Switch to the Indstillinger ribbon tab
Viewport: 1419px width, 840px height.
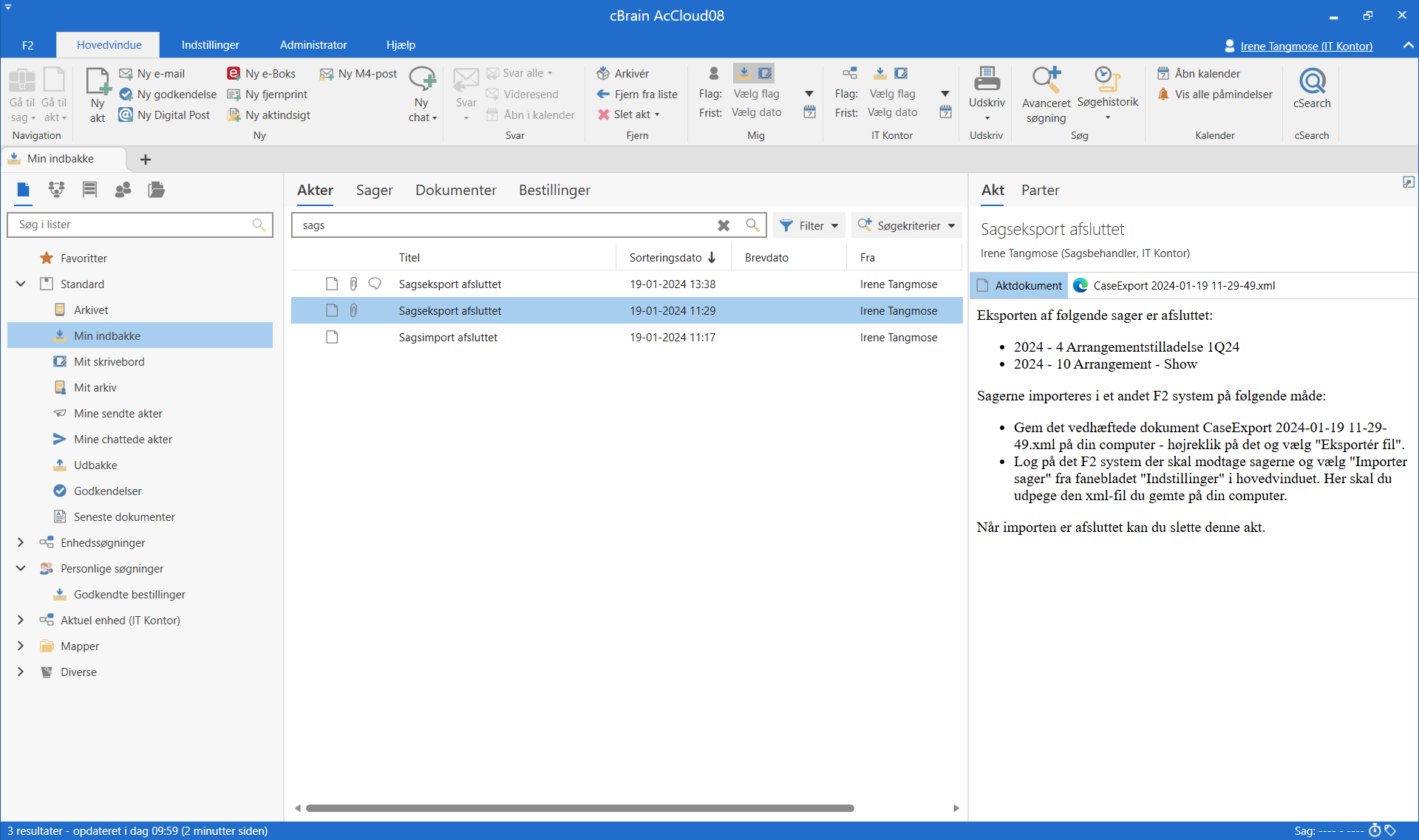tap(210, 45)
